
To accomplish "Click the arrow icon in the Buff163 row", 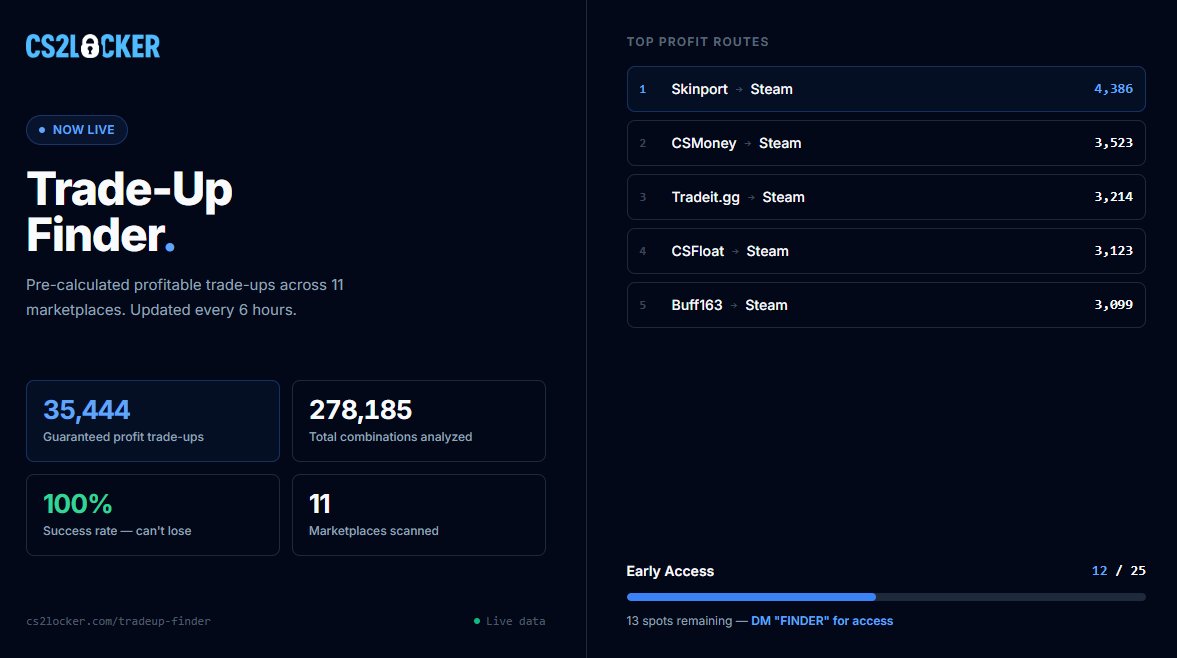I will (x=734, y=305).
